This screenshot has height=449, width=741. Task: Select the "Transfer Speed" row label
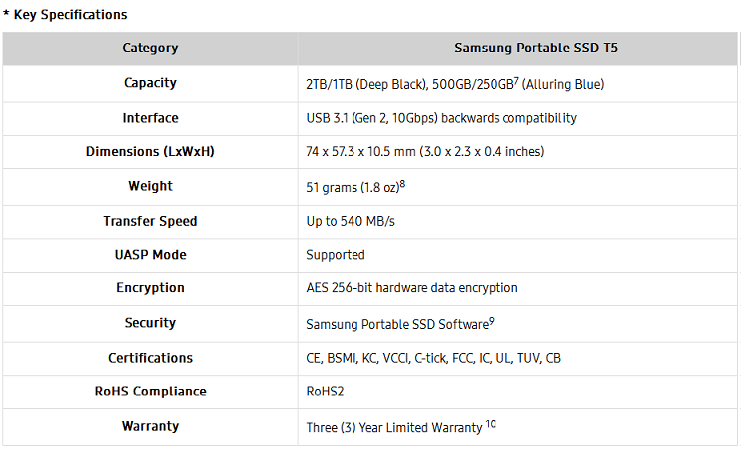[150, 221]
